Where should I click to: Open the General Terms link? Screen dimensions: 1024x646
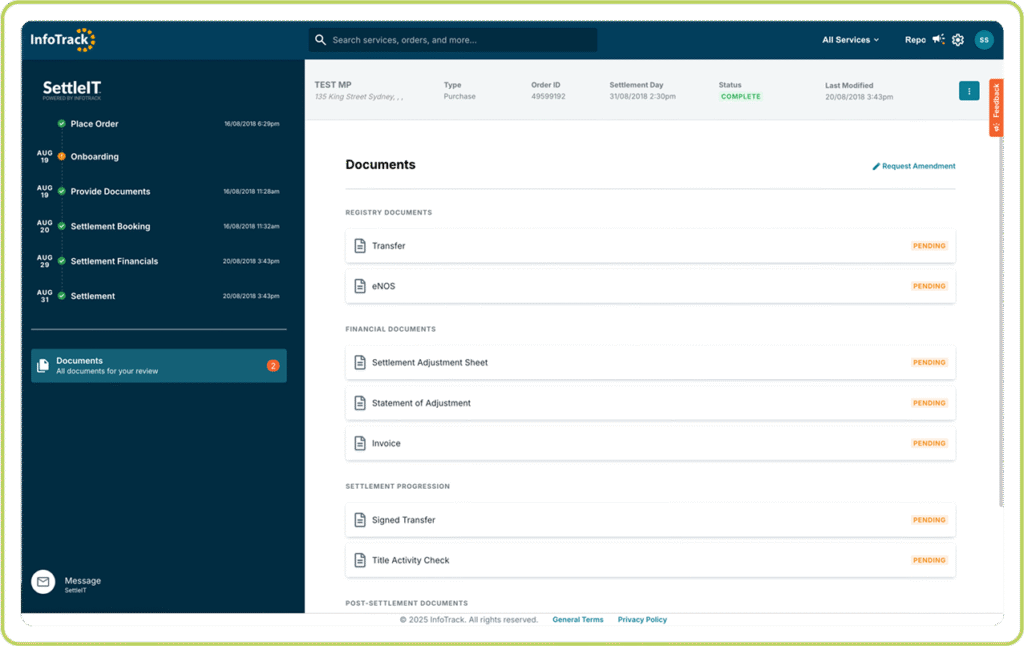pos(578,620)
